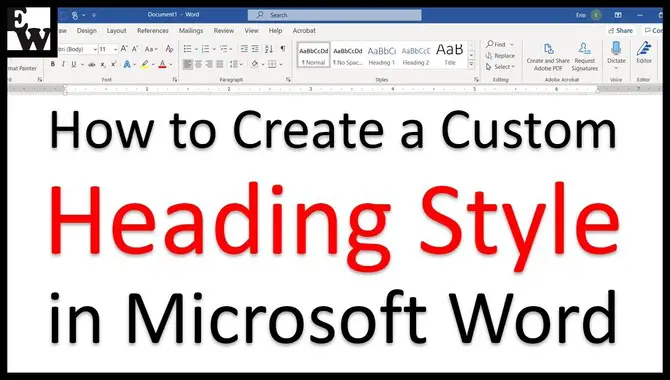Click in the Search box
The height and width of the screenshot is (380, 670).
point(335,15)
